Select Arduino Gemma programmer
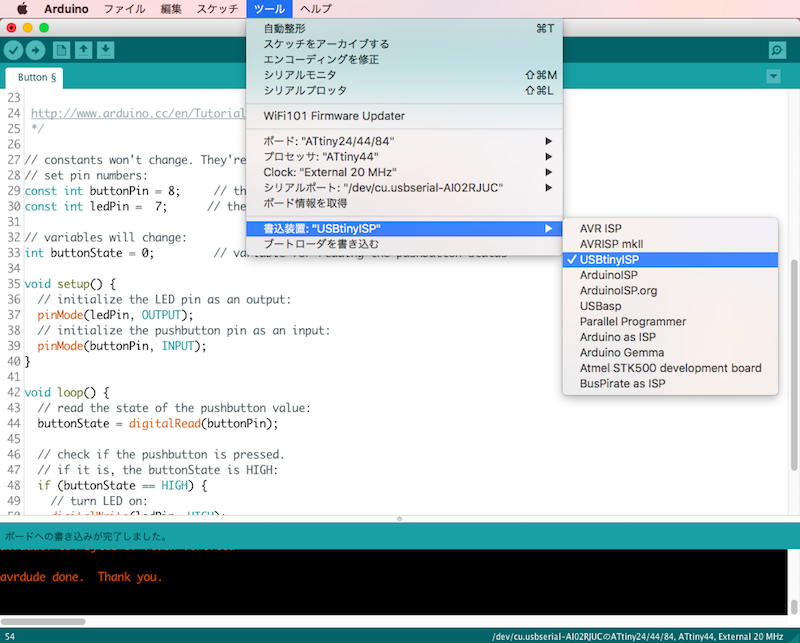 click(670, 353)
